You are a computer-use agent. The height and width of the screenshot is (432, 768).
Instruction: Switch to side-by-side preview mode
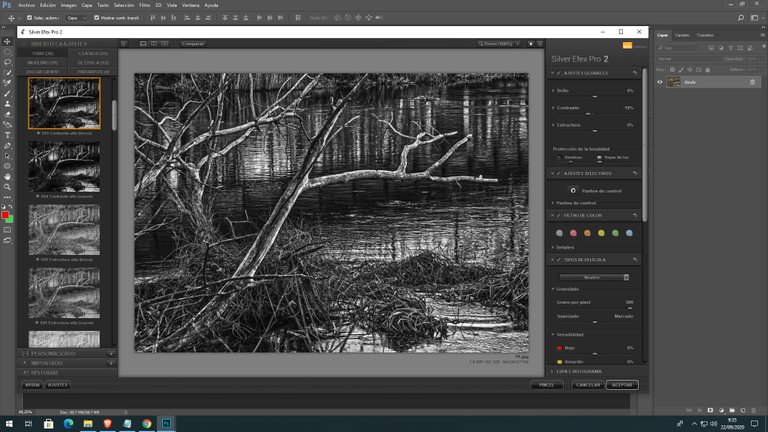165,44
